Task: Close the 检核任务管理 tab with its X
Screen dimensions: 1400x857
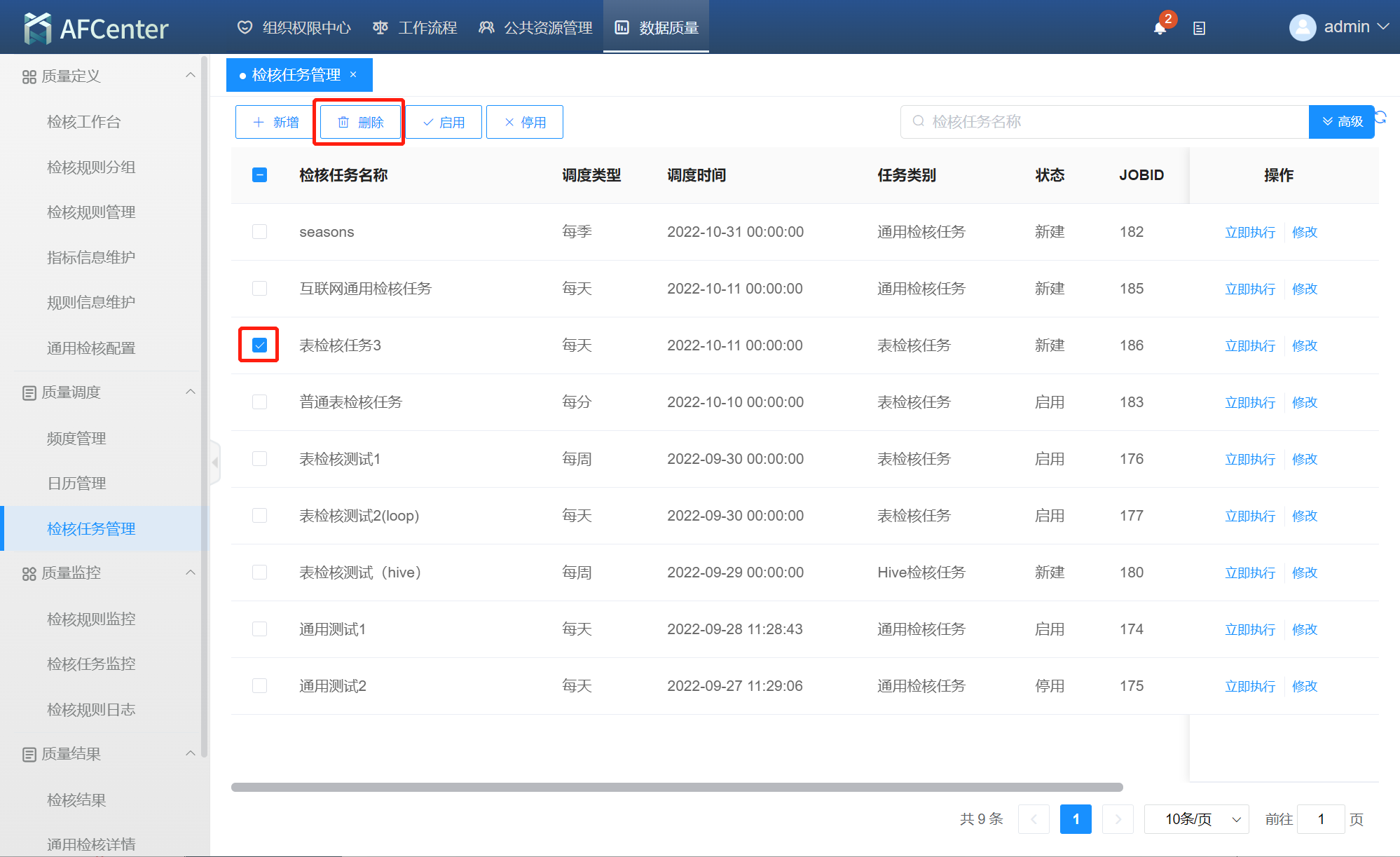Action: (x=353, y=74)
